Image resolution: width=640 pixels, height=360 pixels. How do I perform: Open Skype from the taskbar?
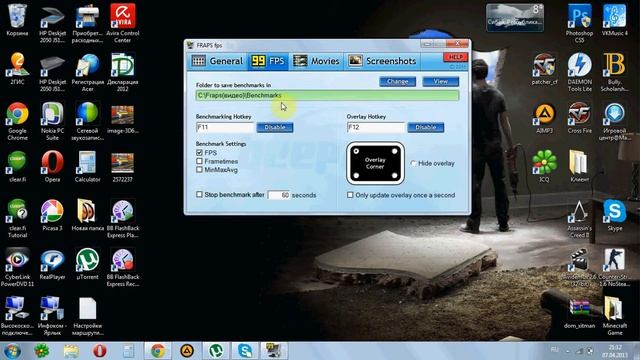click(x=245, y=351)
